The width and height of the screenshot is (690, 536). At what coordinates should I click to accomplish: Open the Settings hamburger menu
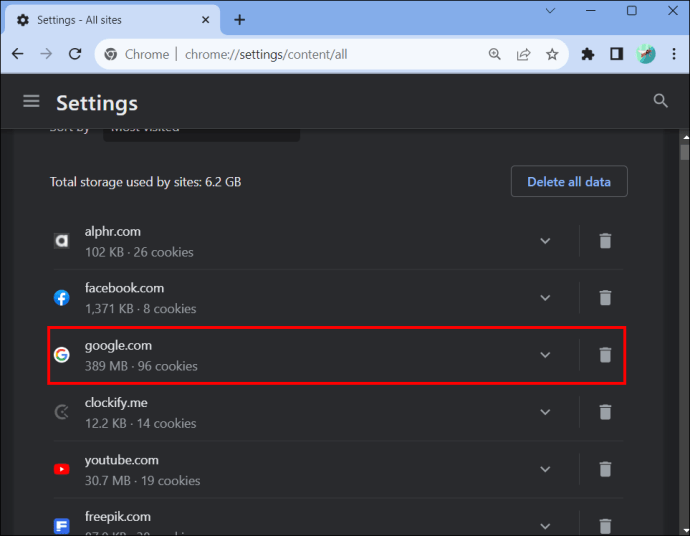pos(31,101)
